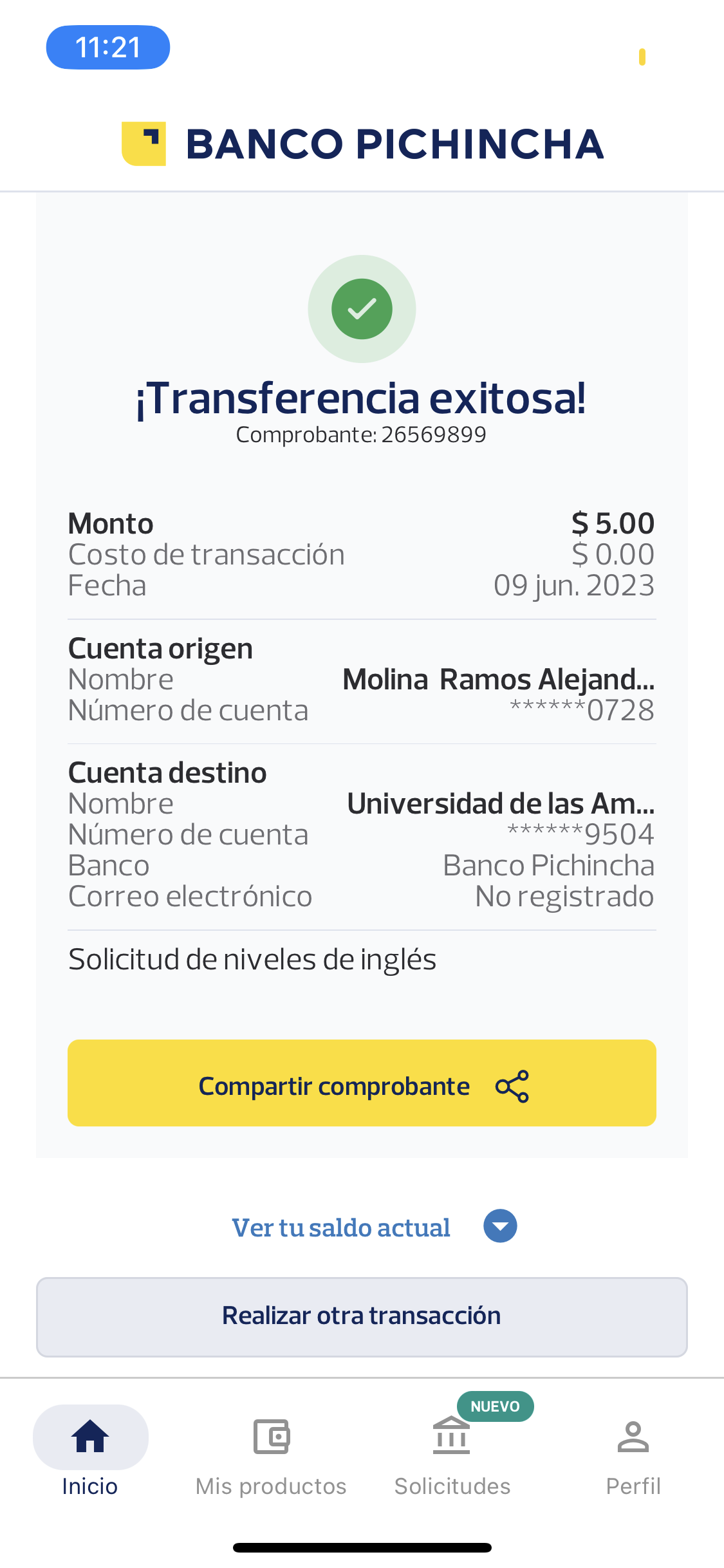This screenshot has width=724, height=1568.
Task: Show Ver tu saldo actual
Action: (341, 1227)
